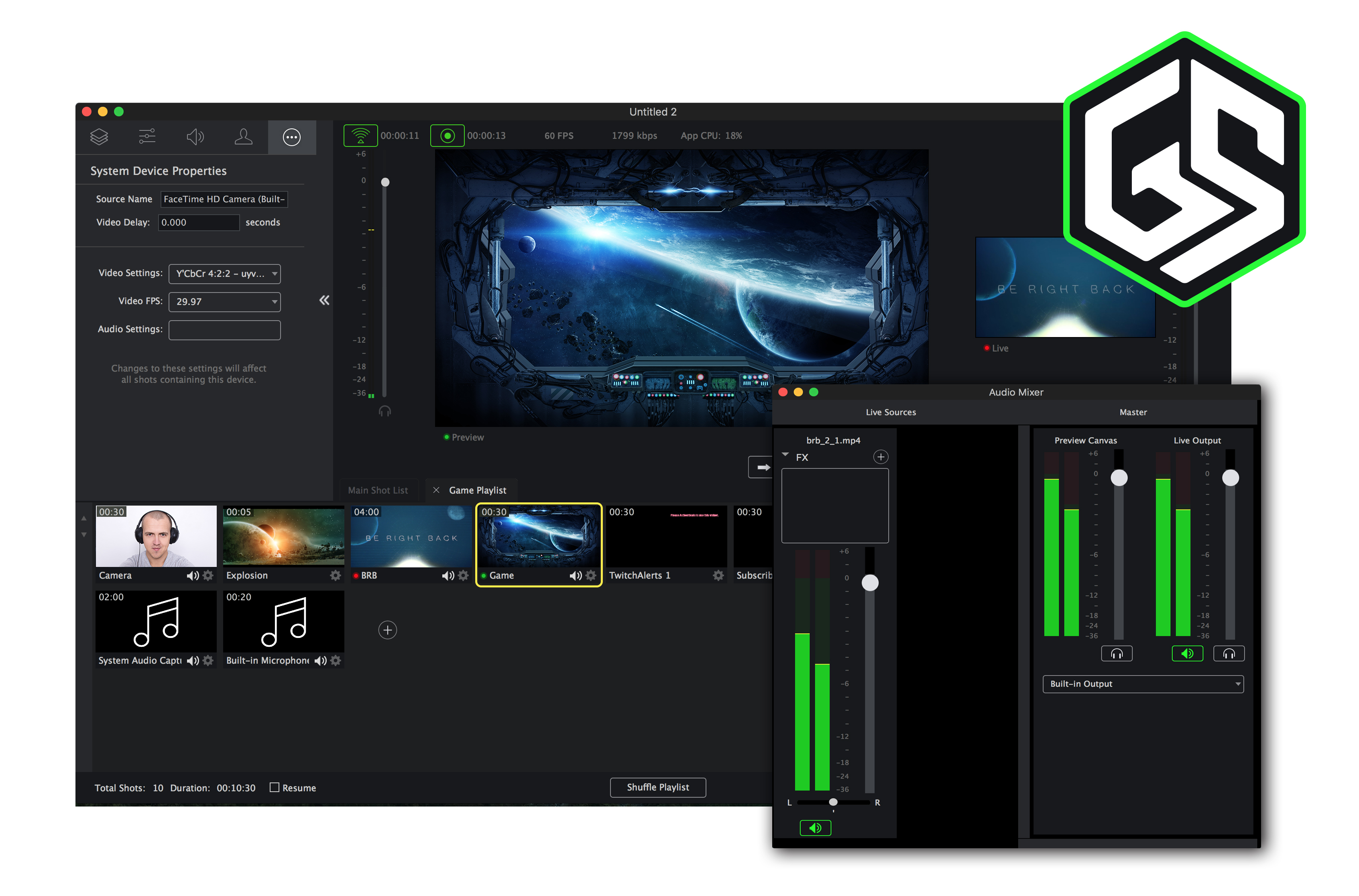Screen dimensions: 1359x896
Task: Select the TwitchAlerts 1 shot thumbnail
Action: coord(666,536)
